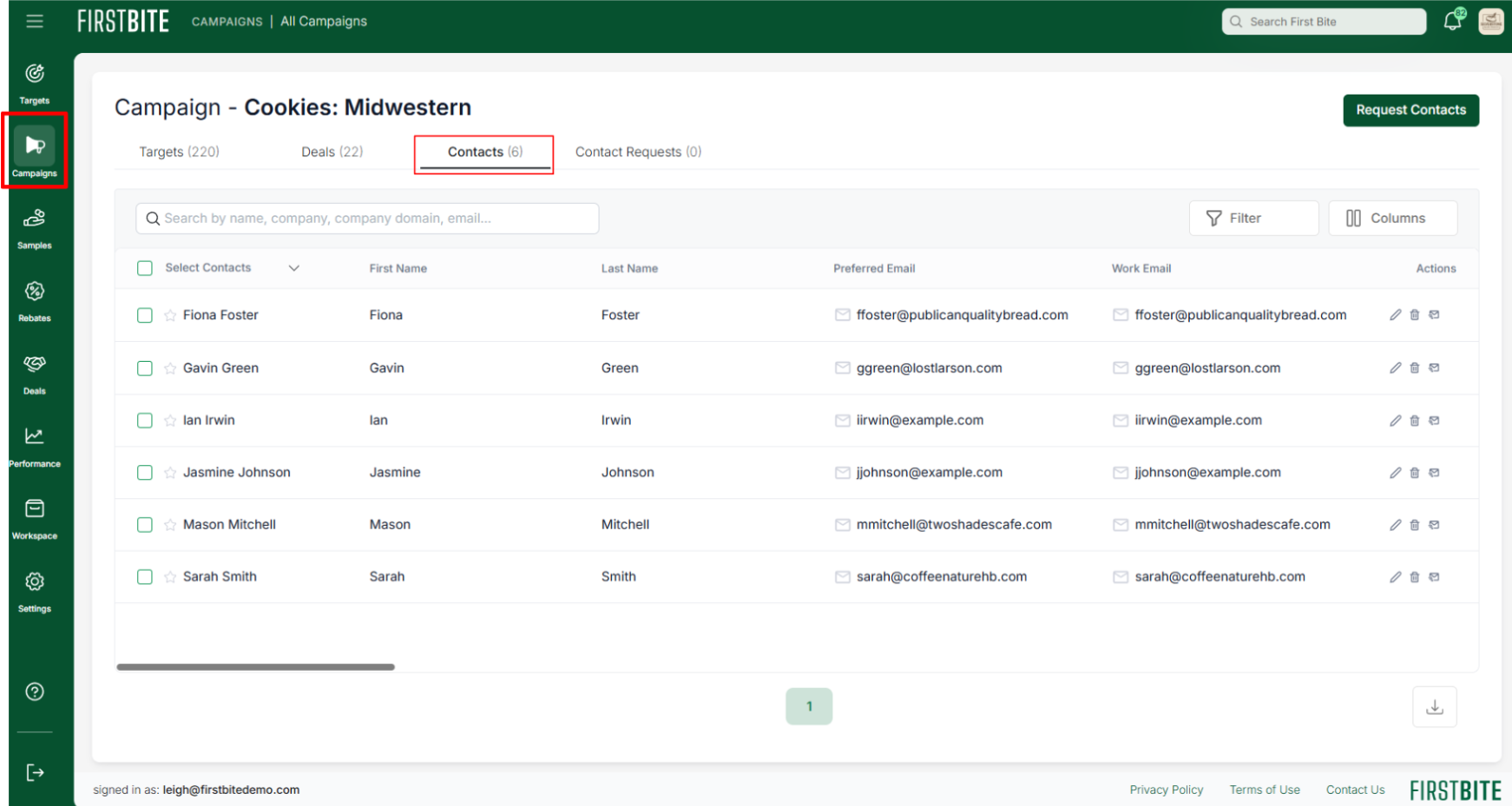Sort by the Last Name column header
Image resolution: width=1512 pixels, height=806 pixels.
click(629, 268)
